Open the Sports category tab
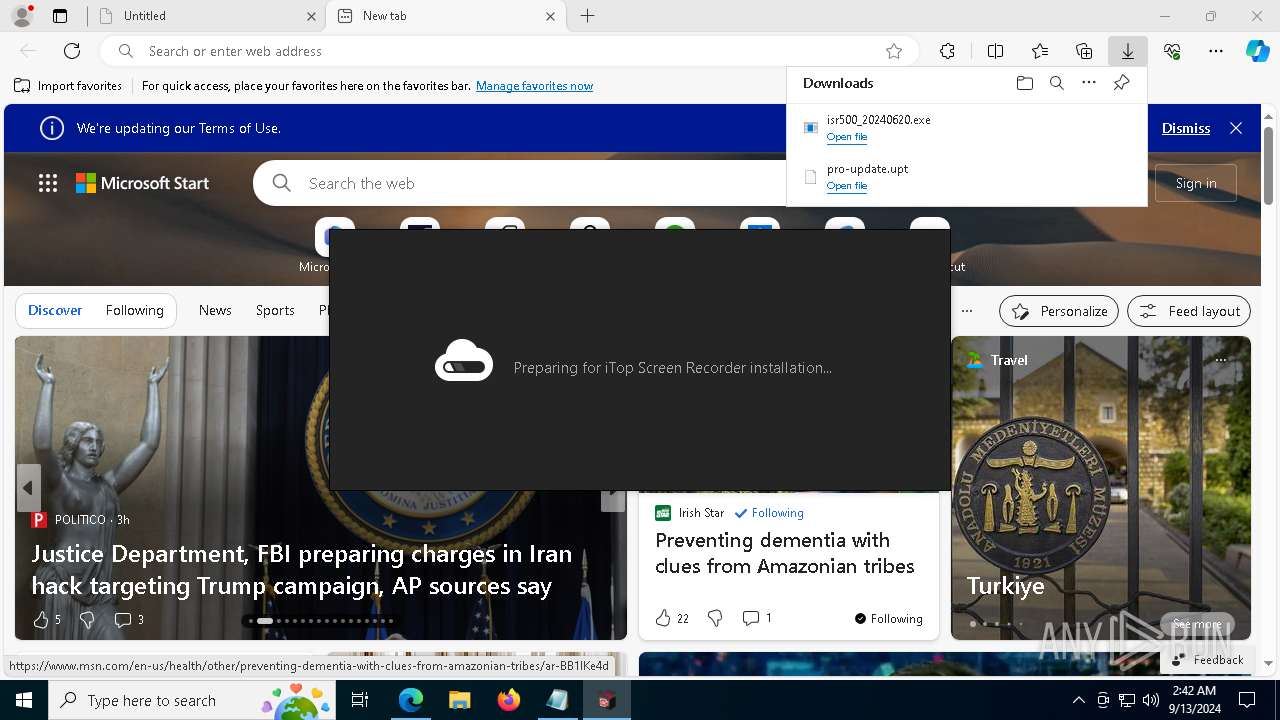The height and width of the screenshot is (720, 1280). [x=275, y=311]
